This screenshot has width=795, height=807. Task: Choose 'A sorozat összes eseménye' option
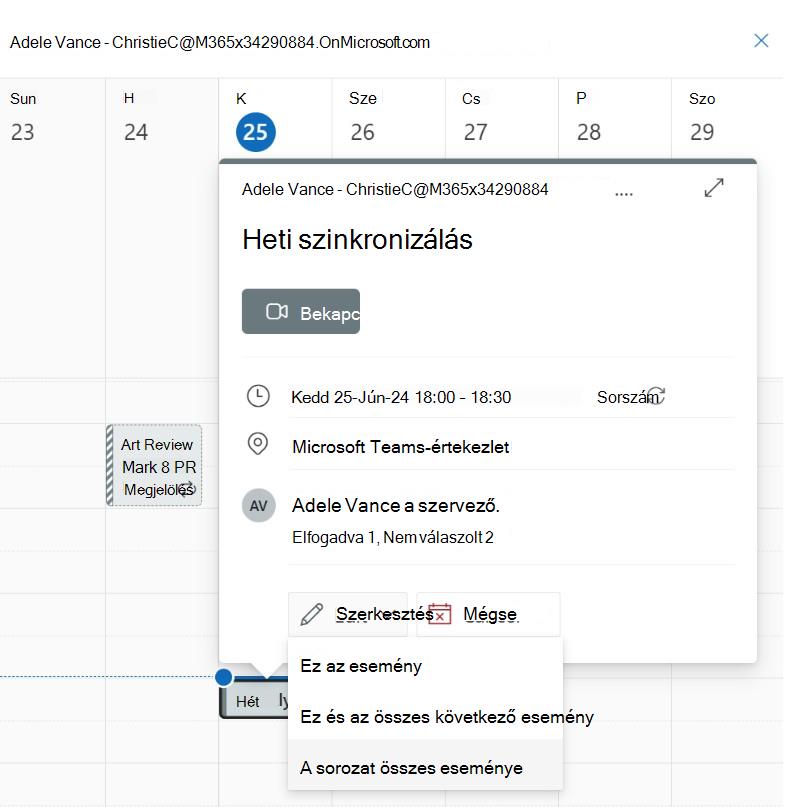click(x=425, y=767)
